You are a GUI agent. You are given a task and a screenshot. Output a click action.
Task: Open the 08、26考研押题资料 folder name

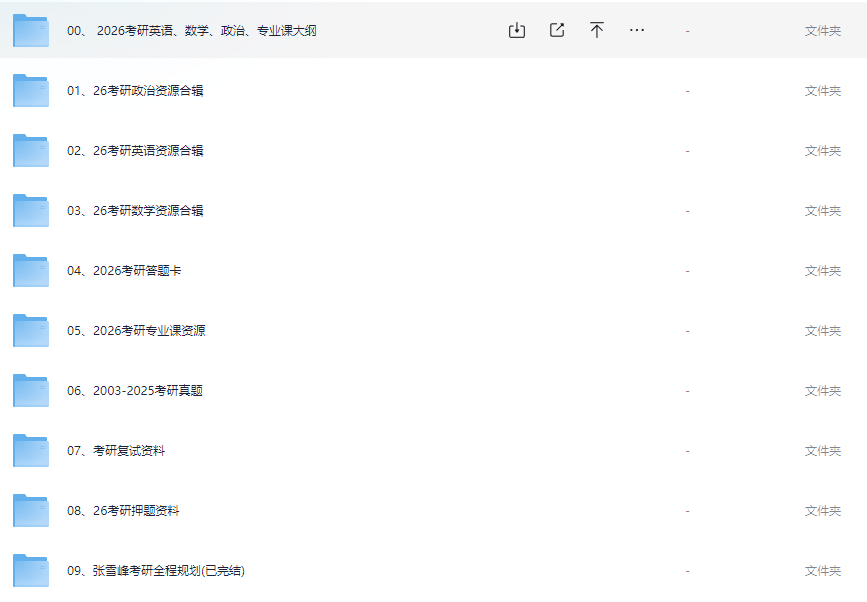coord(123,511)
